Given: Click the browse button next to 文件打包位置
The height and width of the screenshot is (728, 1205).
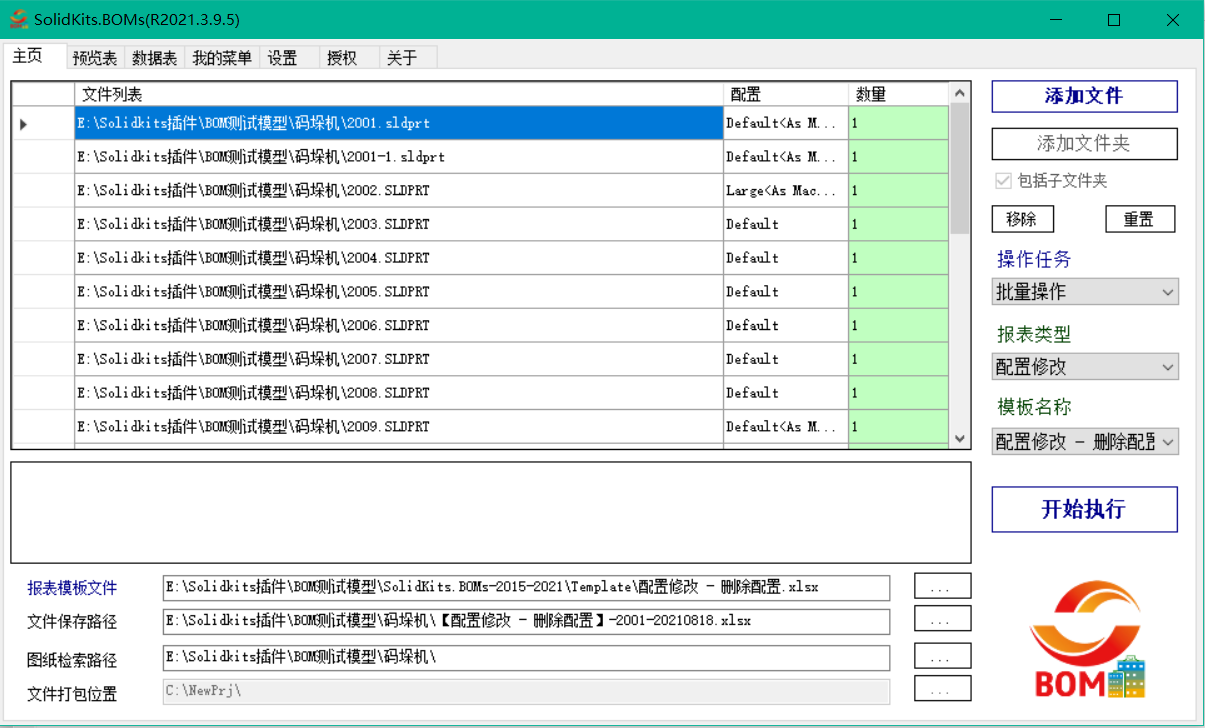Looking at the screenshot, I should coord(941,689).
